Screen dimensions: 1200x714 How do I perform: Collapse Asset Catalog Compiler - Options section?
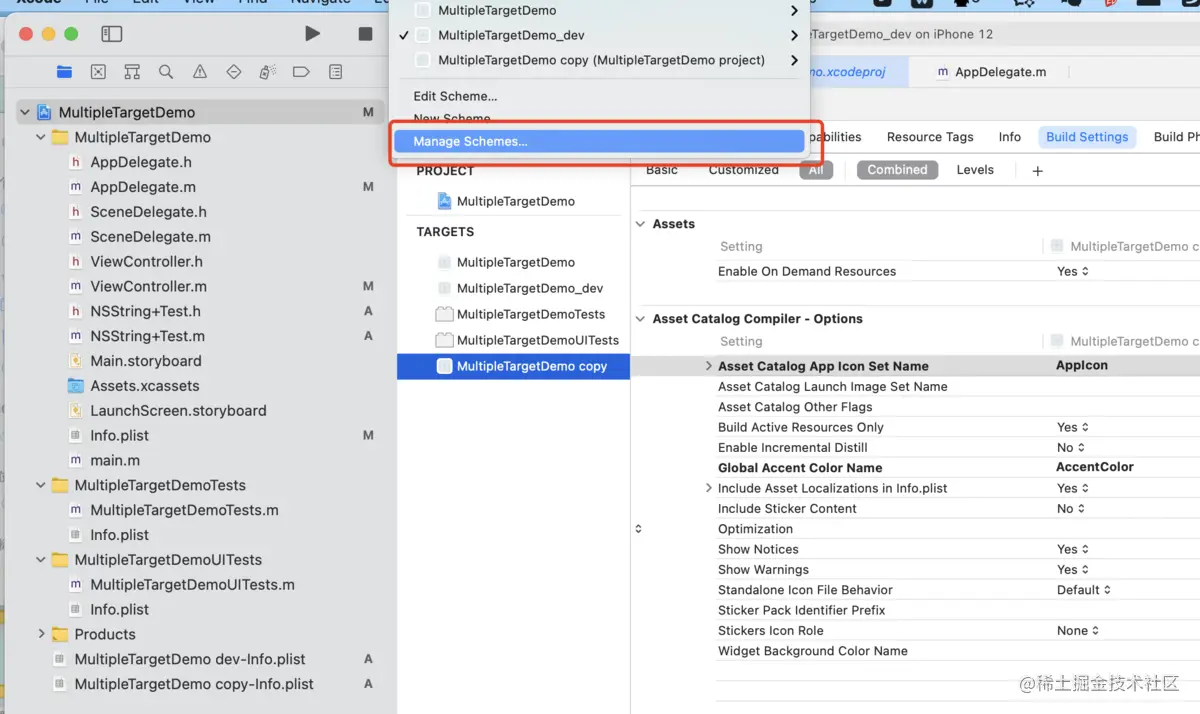pyautogui.click(x=640, y=319)
